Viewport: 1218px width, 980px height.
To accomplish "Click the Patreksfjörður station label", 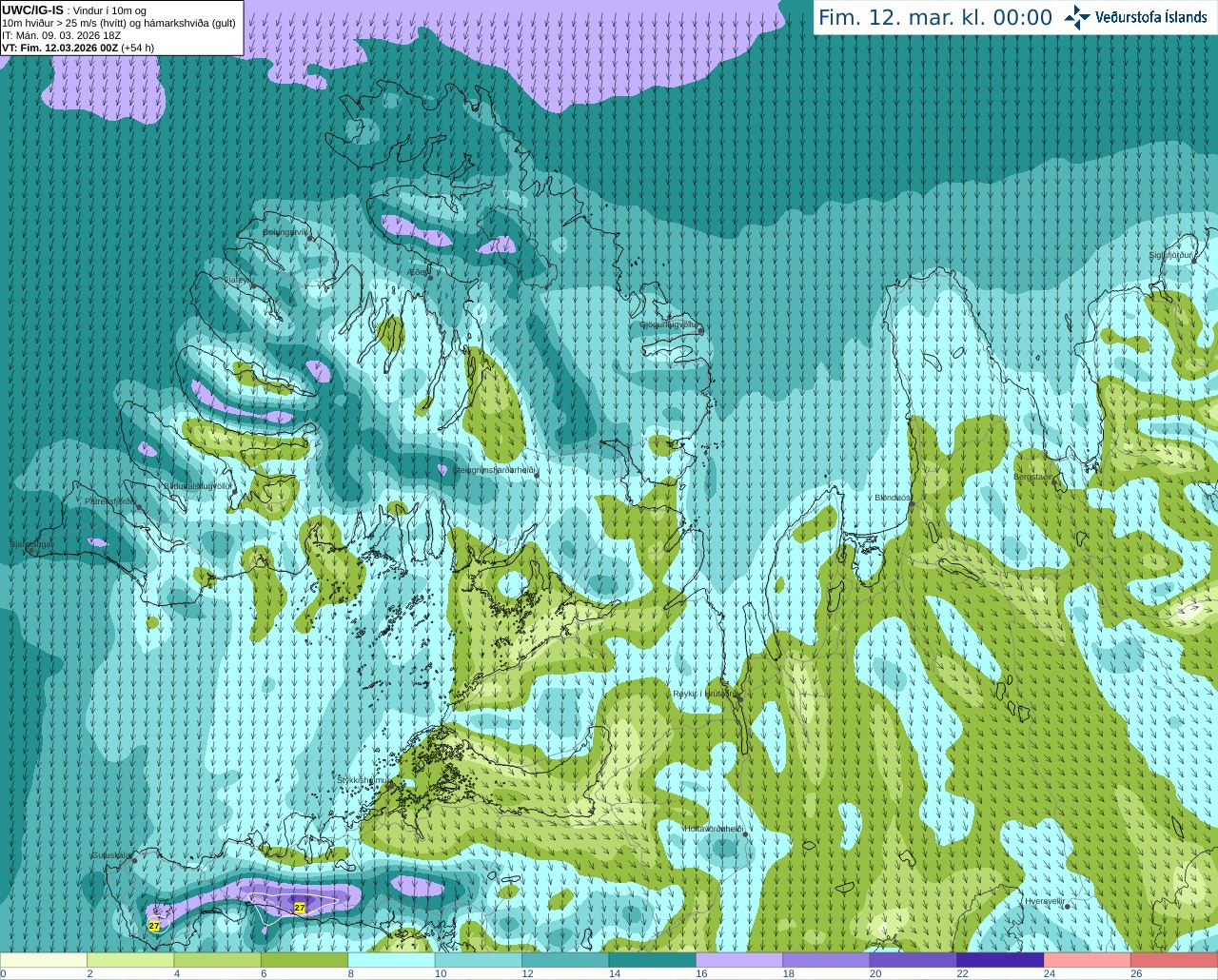I will point(110,501).
